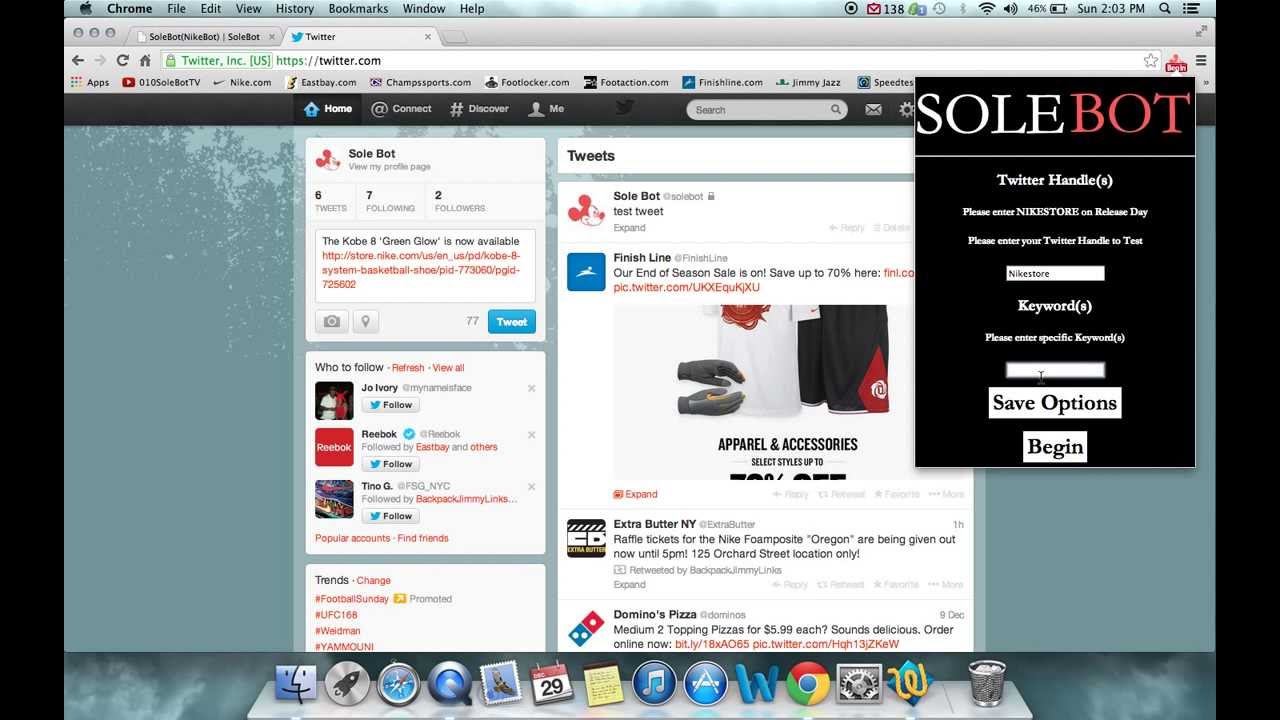Open Finder from the Dock
The width and height of the screenshot is (1280, 720).
(x=296, y=684)
